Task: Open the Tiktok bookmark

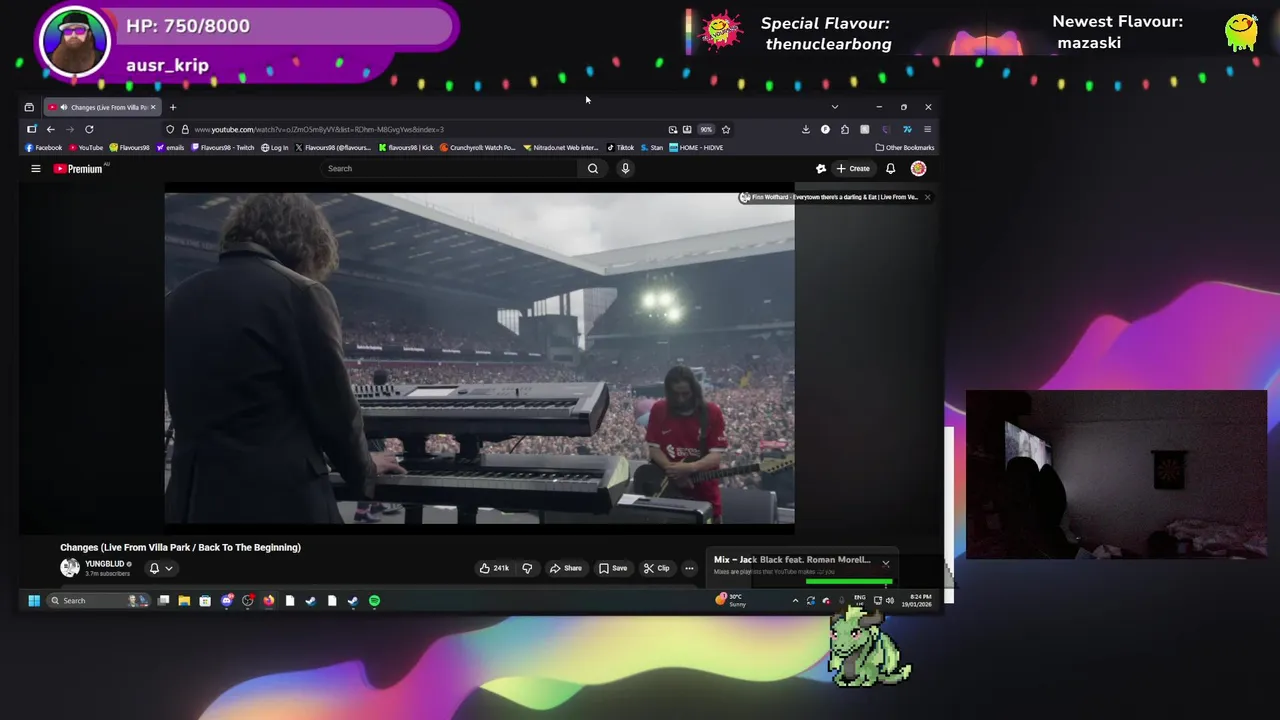Action: pyautogui.click(x=620, y=148)
